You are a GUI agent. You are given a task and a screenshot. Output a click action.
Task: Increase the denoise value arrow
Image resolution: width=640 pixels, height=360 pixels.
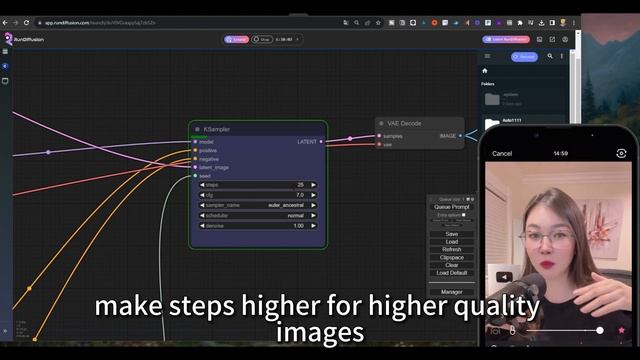(x=313, y=226)
